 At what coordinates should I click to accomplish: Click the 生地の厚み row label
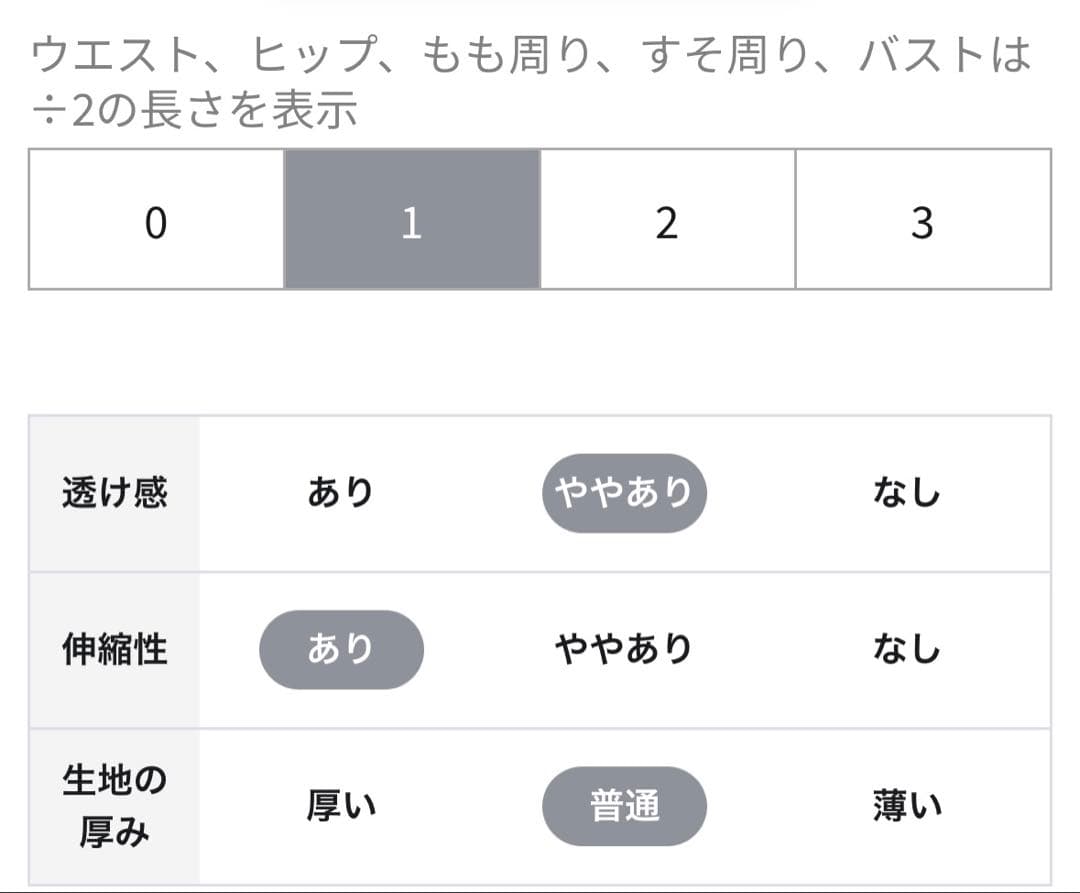[x=114, y=806]
